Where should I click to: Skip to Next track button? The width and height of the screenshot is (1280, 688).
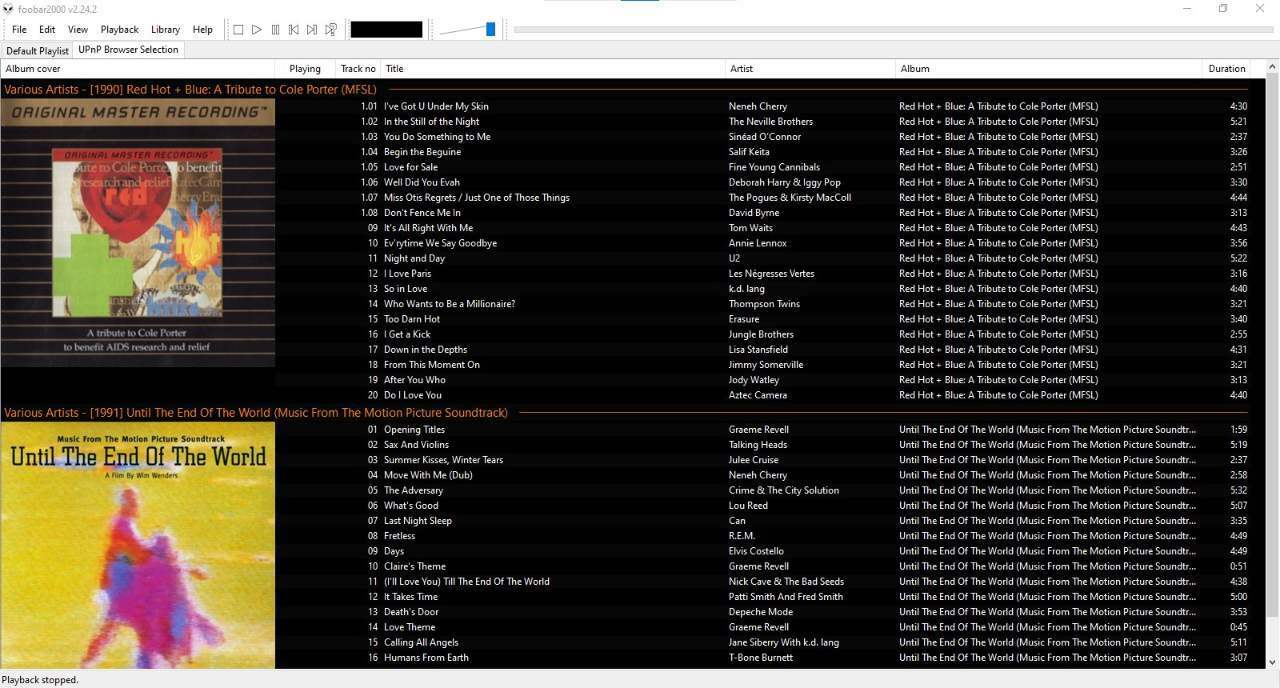click(312, 30)
